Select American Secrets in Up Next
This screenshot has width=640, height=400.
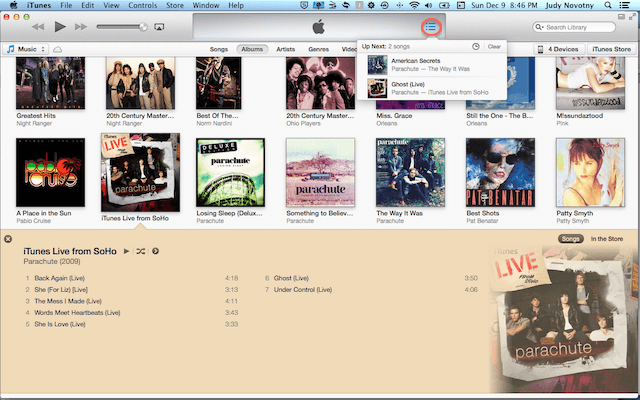432,64
